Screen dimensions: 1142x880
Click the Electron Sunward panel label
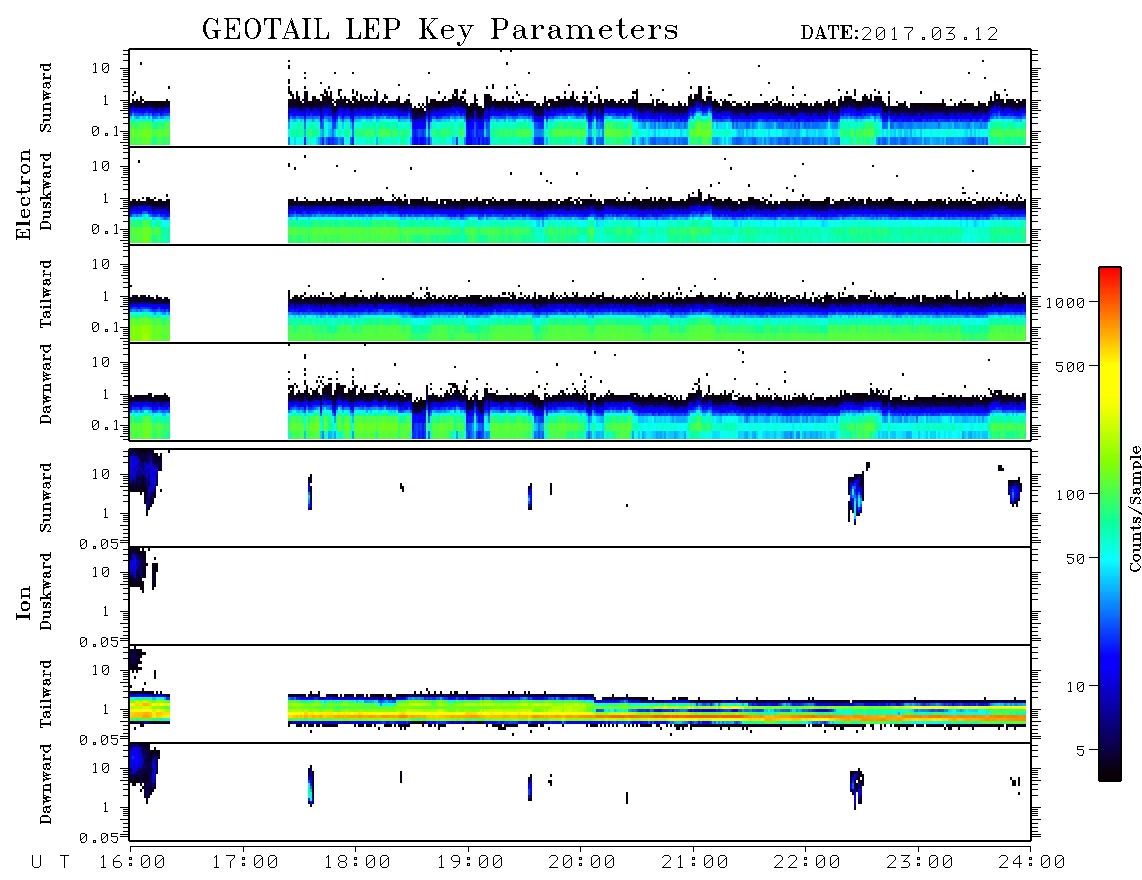pos(46,98)
